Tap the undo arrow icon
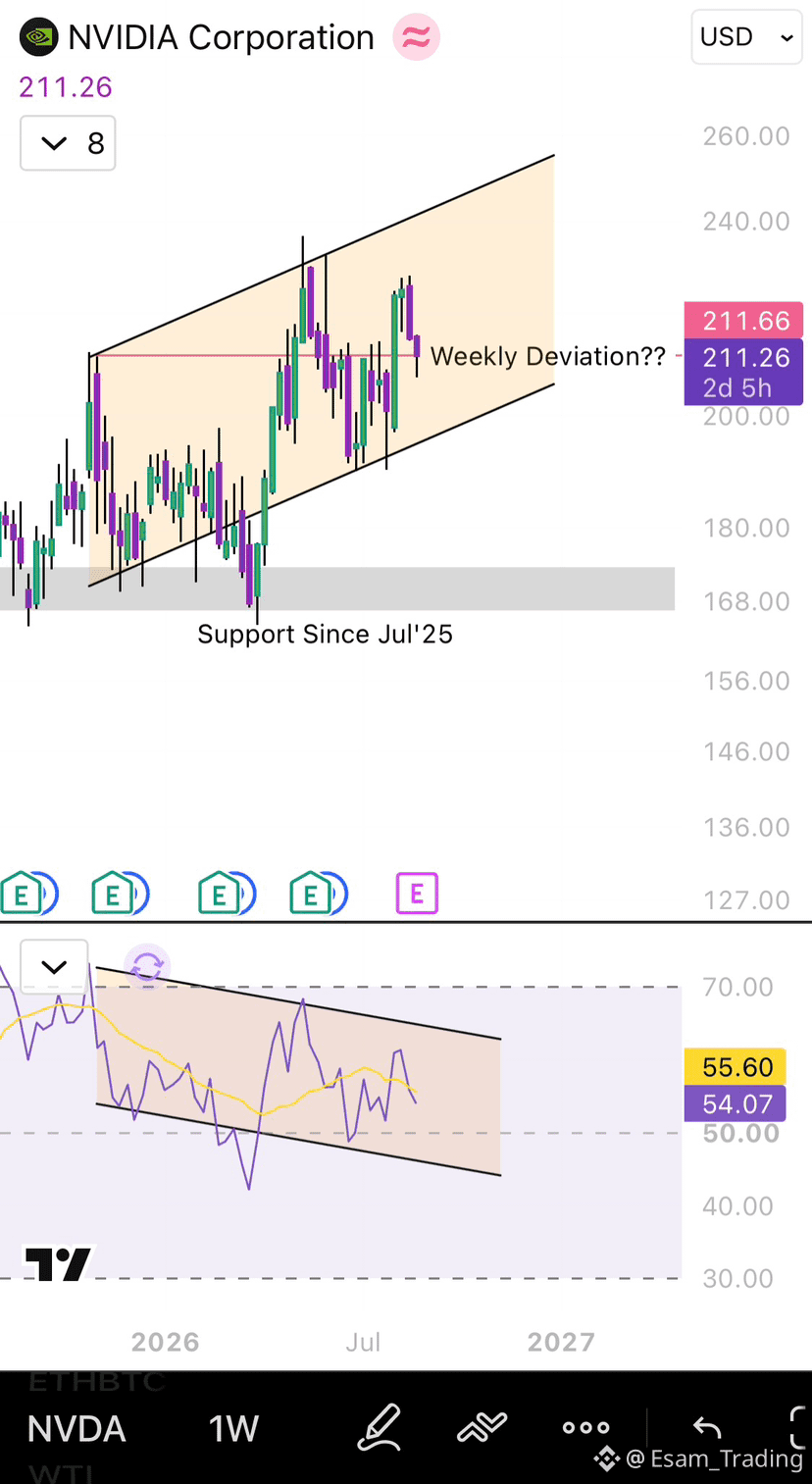 707,1427
